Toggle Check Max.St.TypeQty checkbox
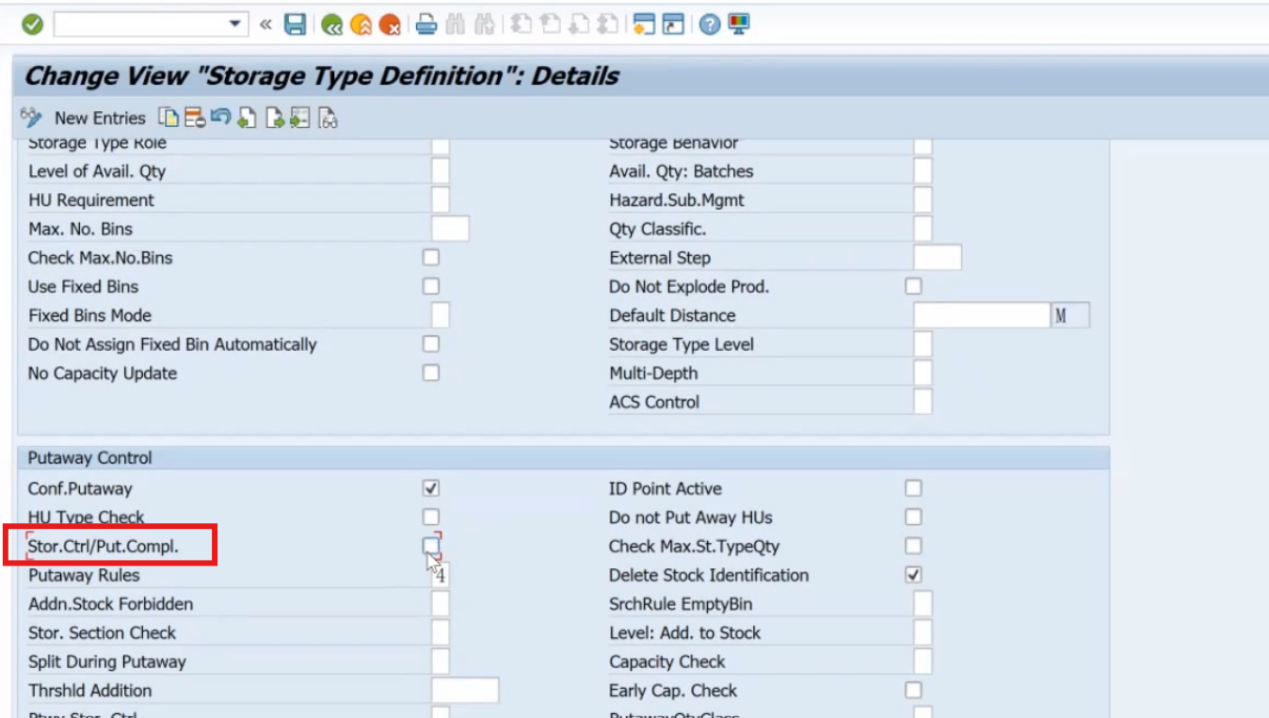 pyautogui.click(x=913, y=546)
